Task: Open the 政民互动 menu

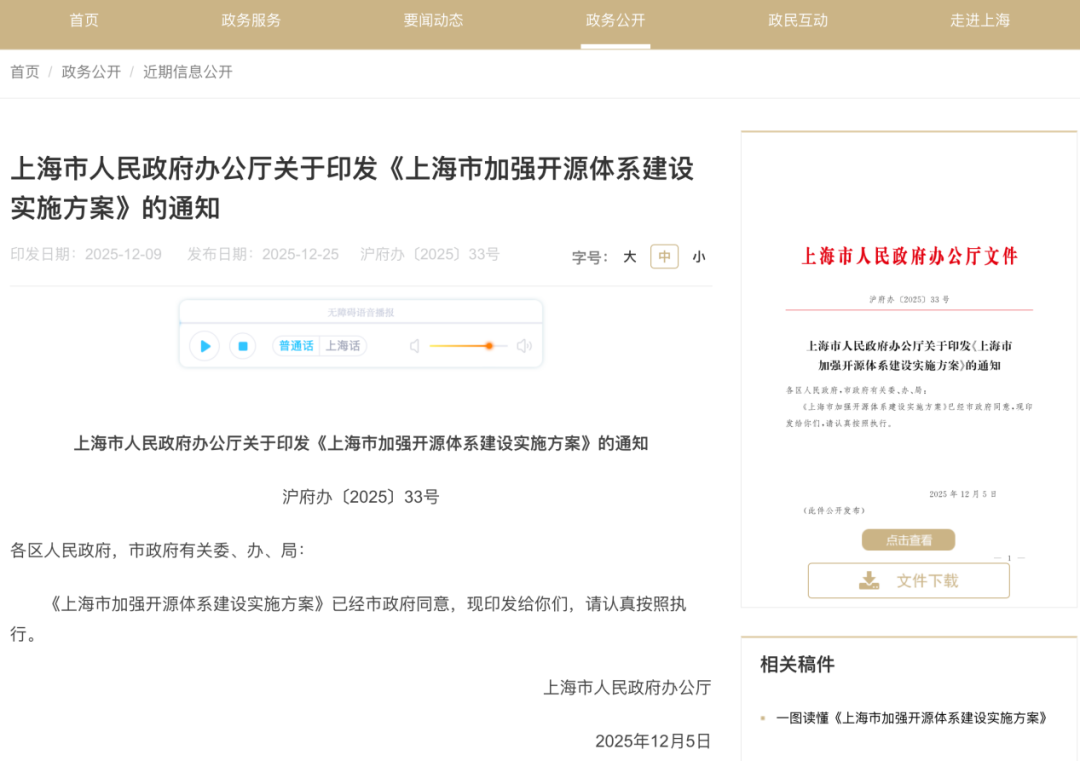Action: click(x=798, y=20)
